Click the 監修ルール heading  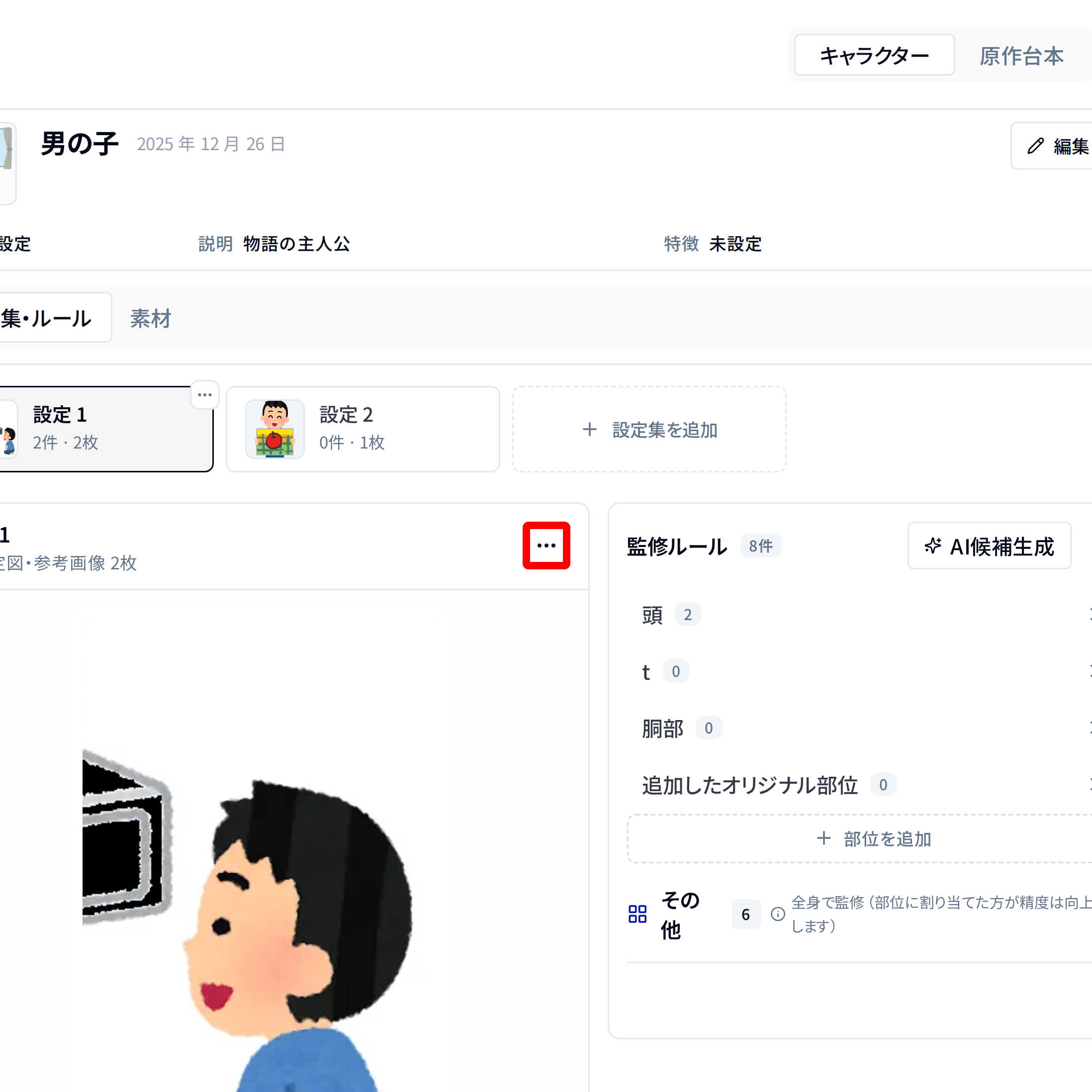click(x=677, y=546)
